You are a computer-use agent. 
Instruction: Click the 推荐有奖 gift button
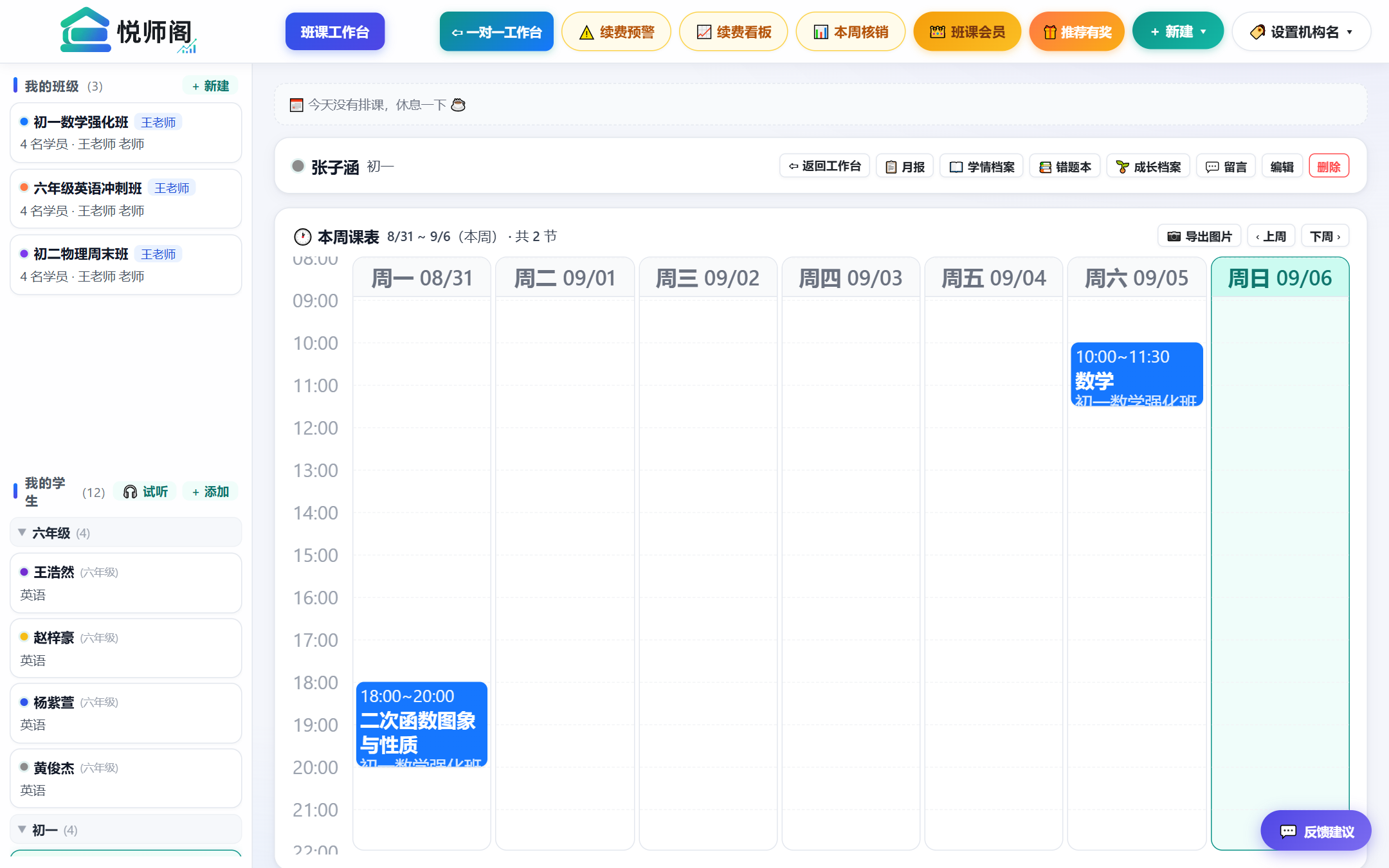(x=1077, y=32)
